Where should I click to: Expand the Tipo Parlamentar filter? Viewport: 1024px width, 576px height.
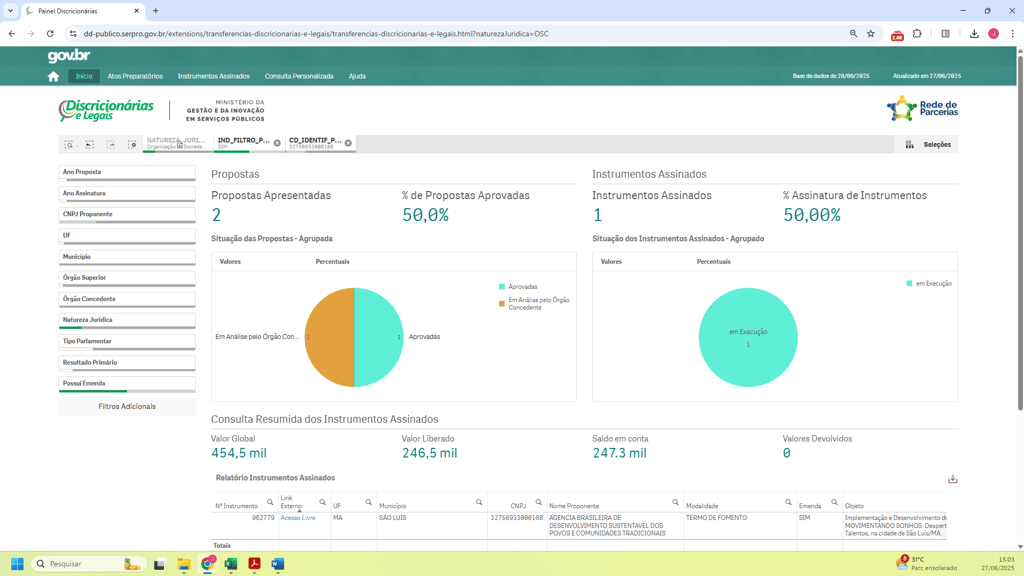127,341
